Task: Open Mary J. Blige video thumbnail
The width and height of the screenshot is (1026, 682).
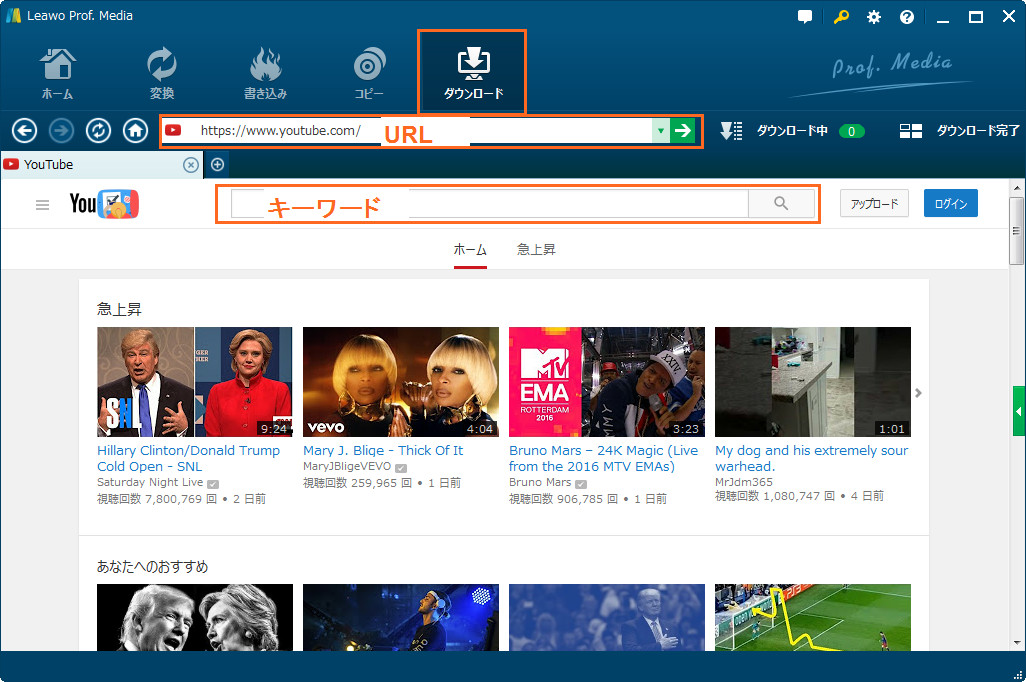Action: click(x=400, y=382)
